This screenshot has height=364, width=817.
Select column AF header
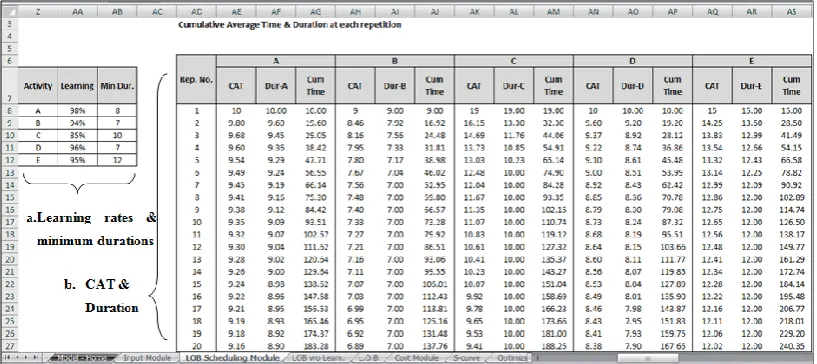click(276, 11)
